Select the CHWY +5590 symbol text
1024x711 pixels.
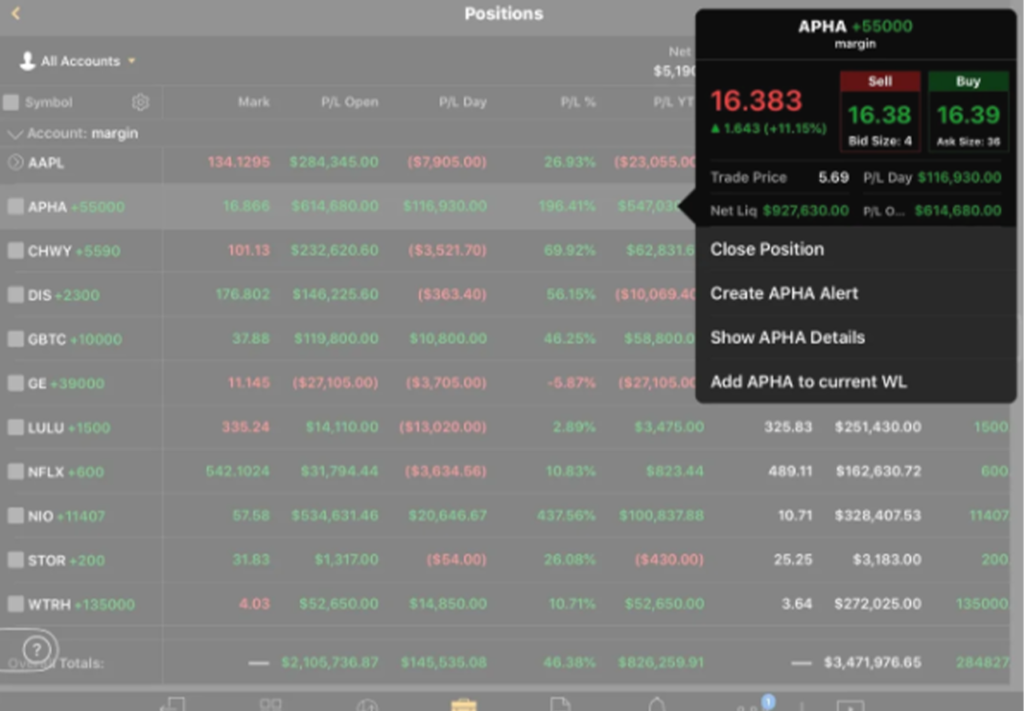(x=74, y=251)
